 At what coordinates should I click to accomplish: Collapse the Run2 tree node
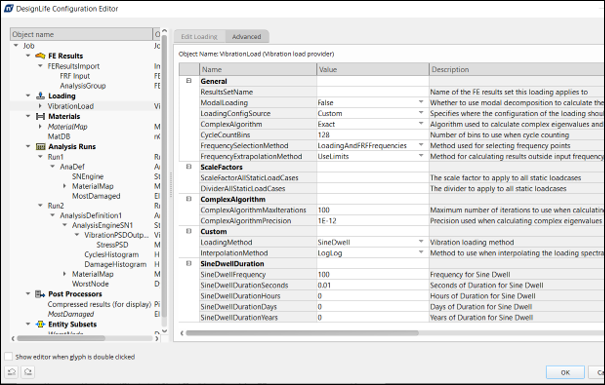[x=40, y=206]
